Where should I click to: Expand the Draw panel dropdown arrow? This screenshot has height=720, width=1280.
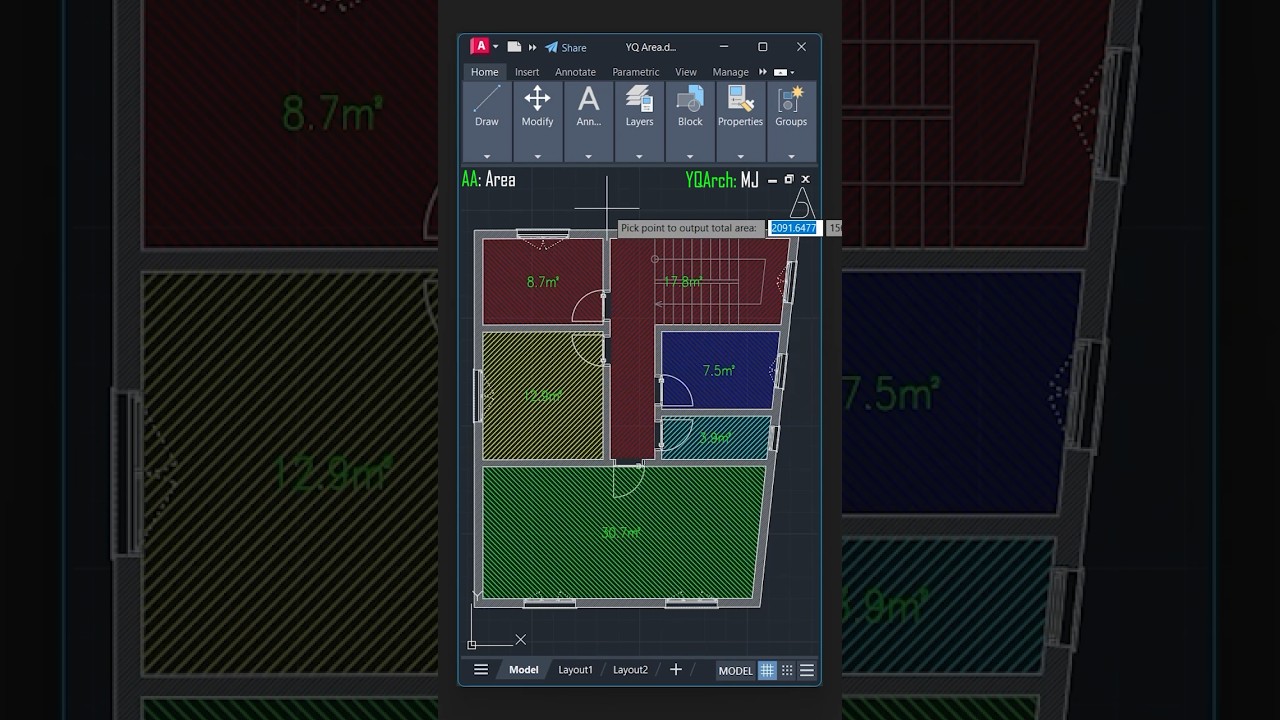[x=487, y=156]
